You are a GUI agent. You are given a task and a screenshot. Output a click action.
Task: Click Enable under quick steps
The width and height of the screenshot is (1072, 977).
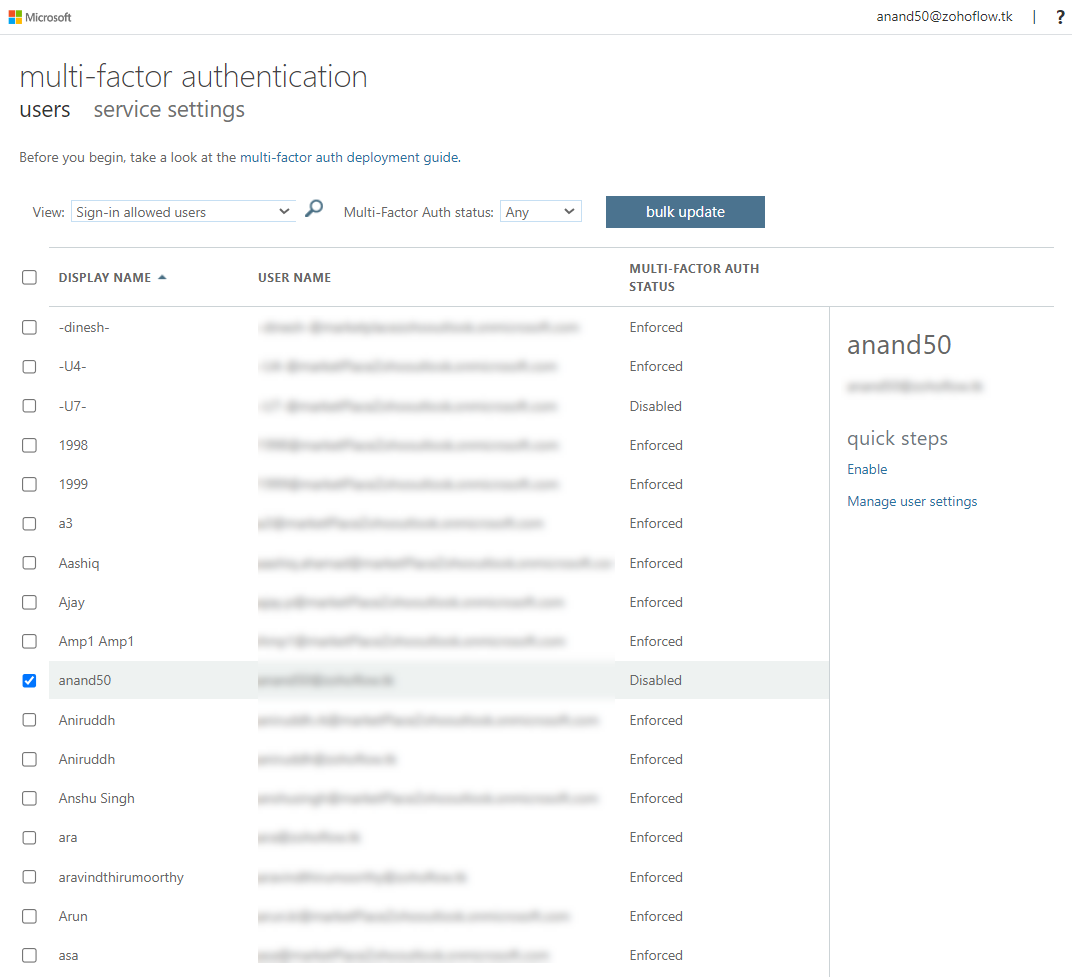coord(867,469)
